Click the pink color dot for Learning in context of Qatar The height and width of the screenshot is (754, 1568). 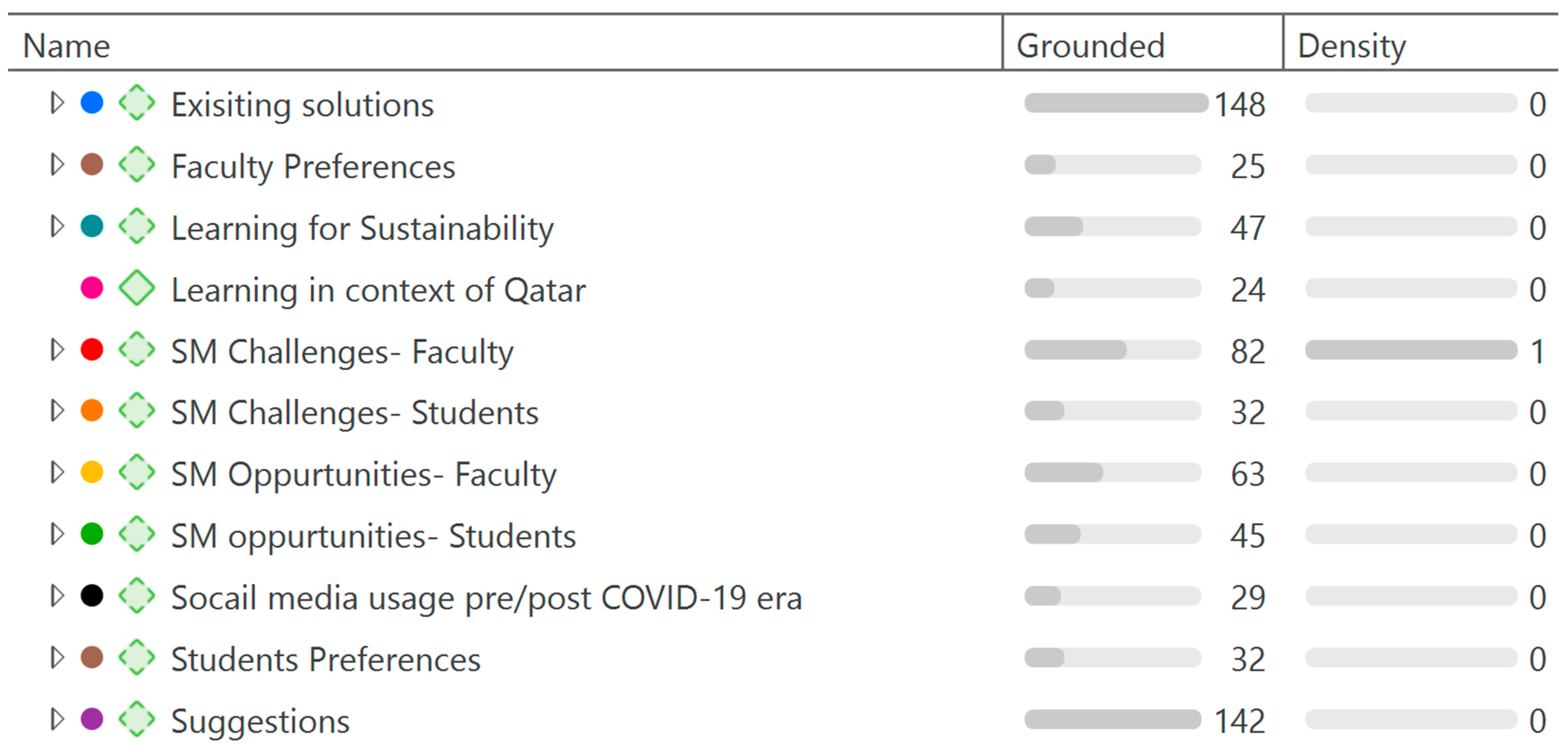pos(92,288)
